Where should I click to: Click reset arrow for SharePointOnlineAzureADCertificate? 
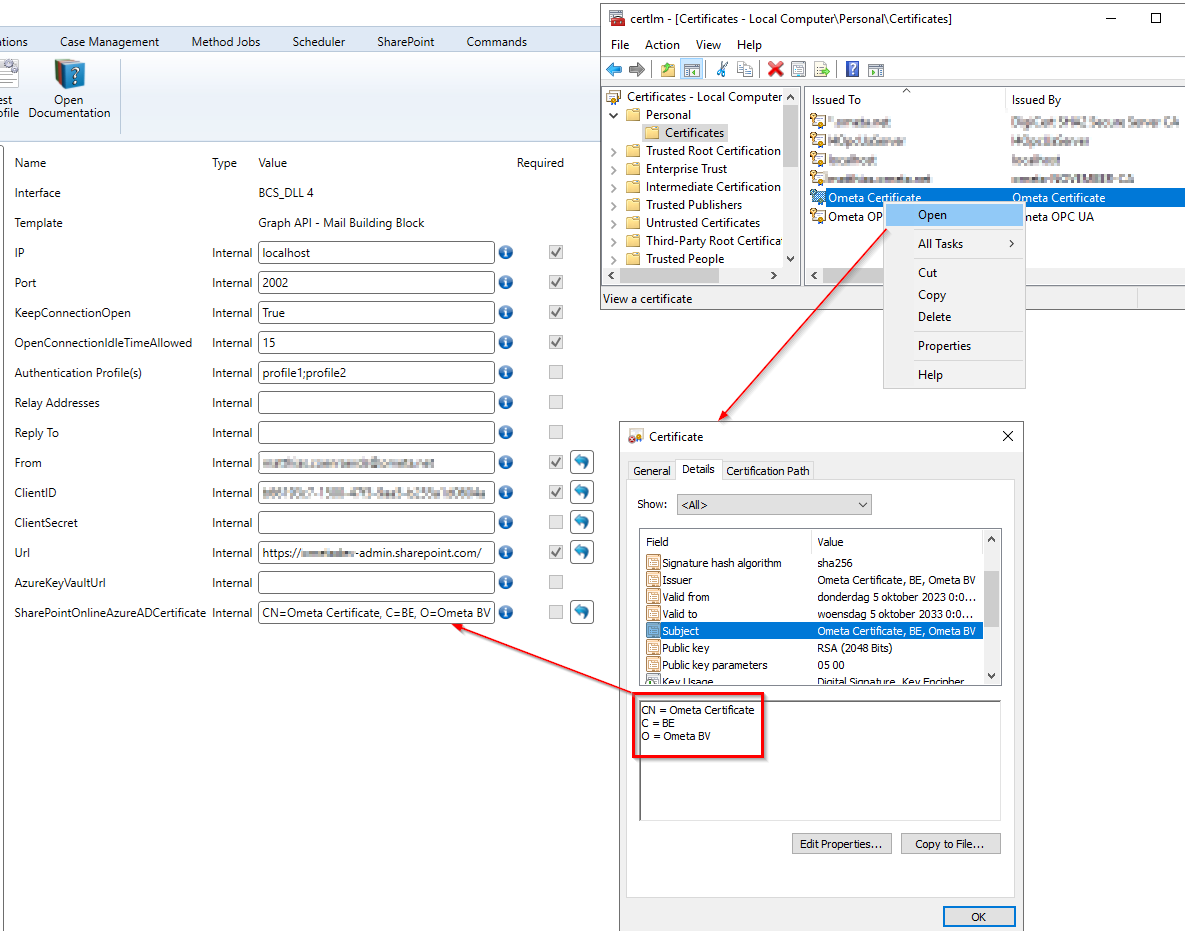click(582, 611)
